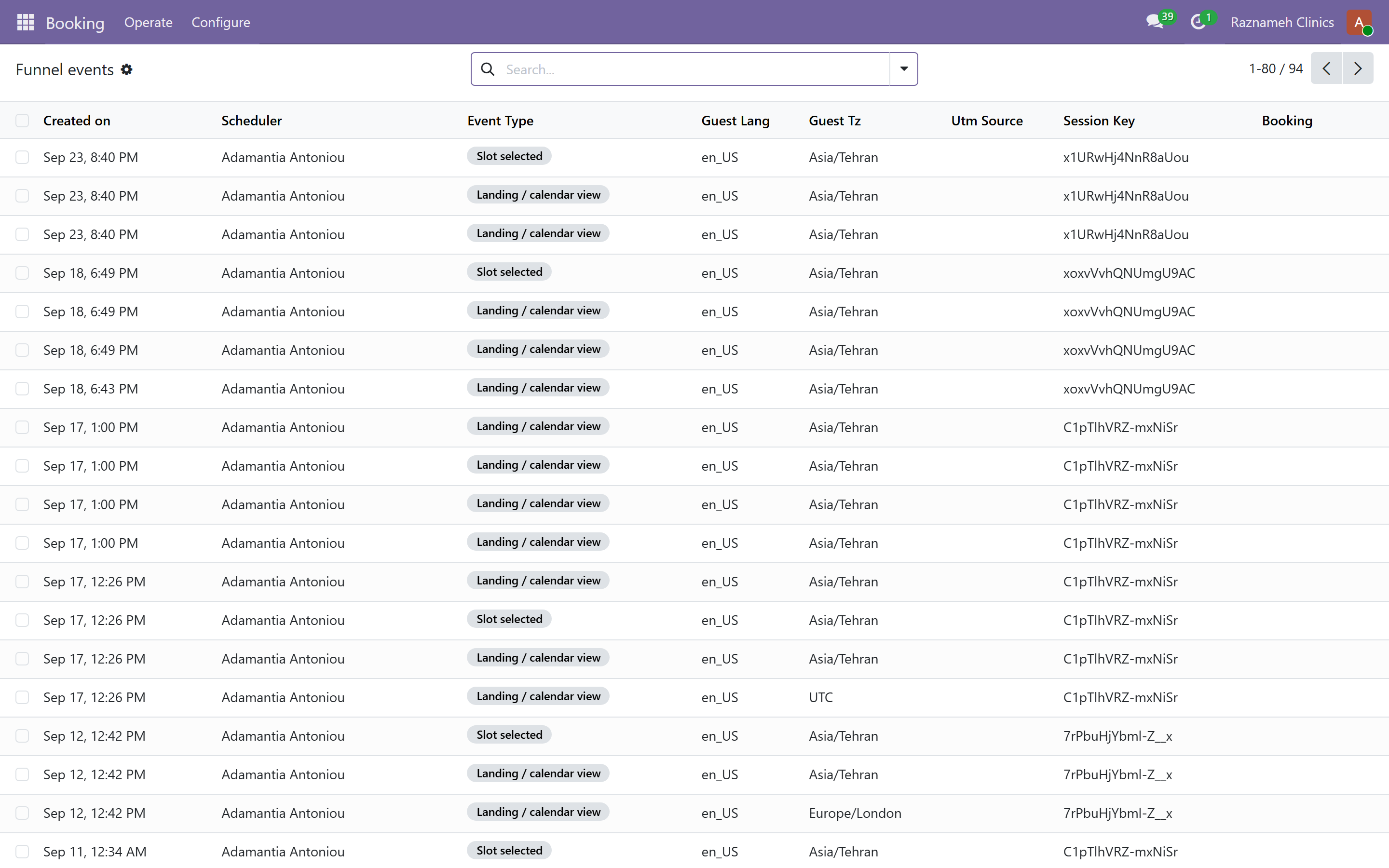1389x868 pixels.
Task: Sort by the Booking column header
Action: tap(1287, 121)
